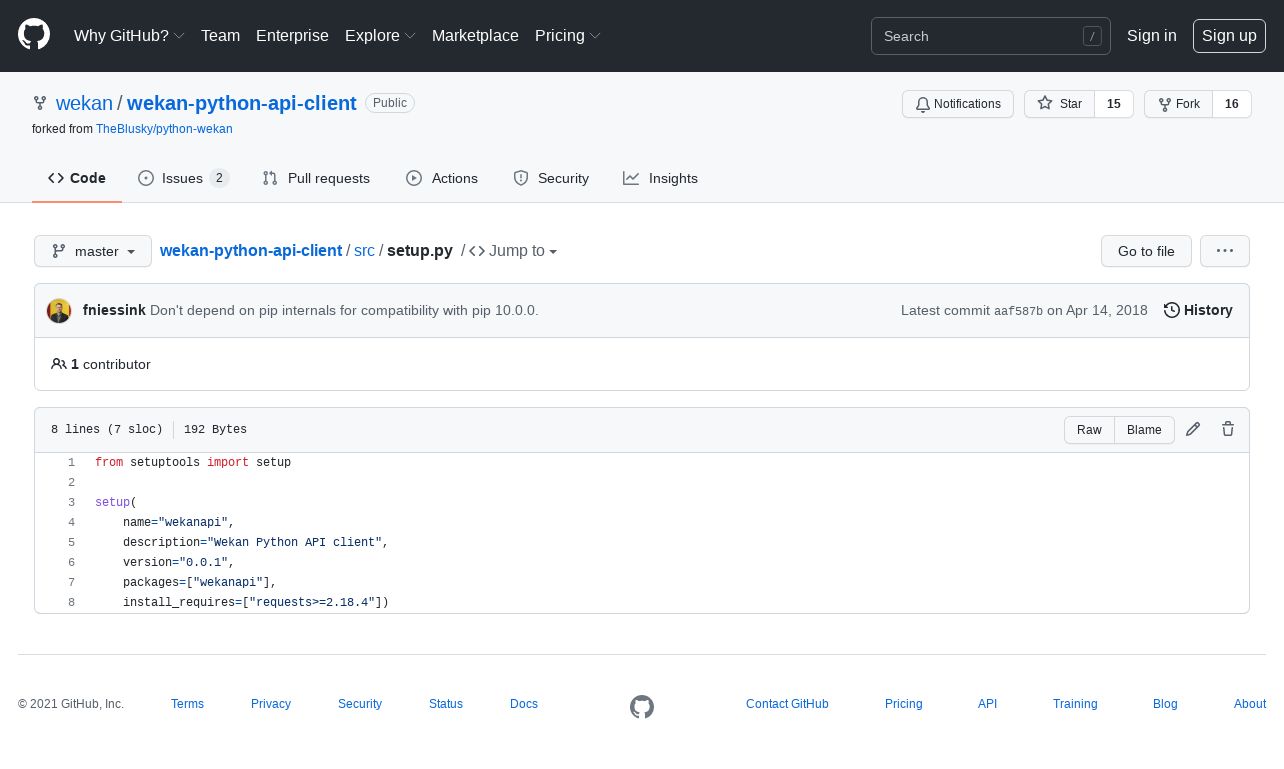Click the "wekanapi" name string on line 4
Viewport: 1284px width, 769px height.
point(193,522)
